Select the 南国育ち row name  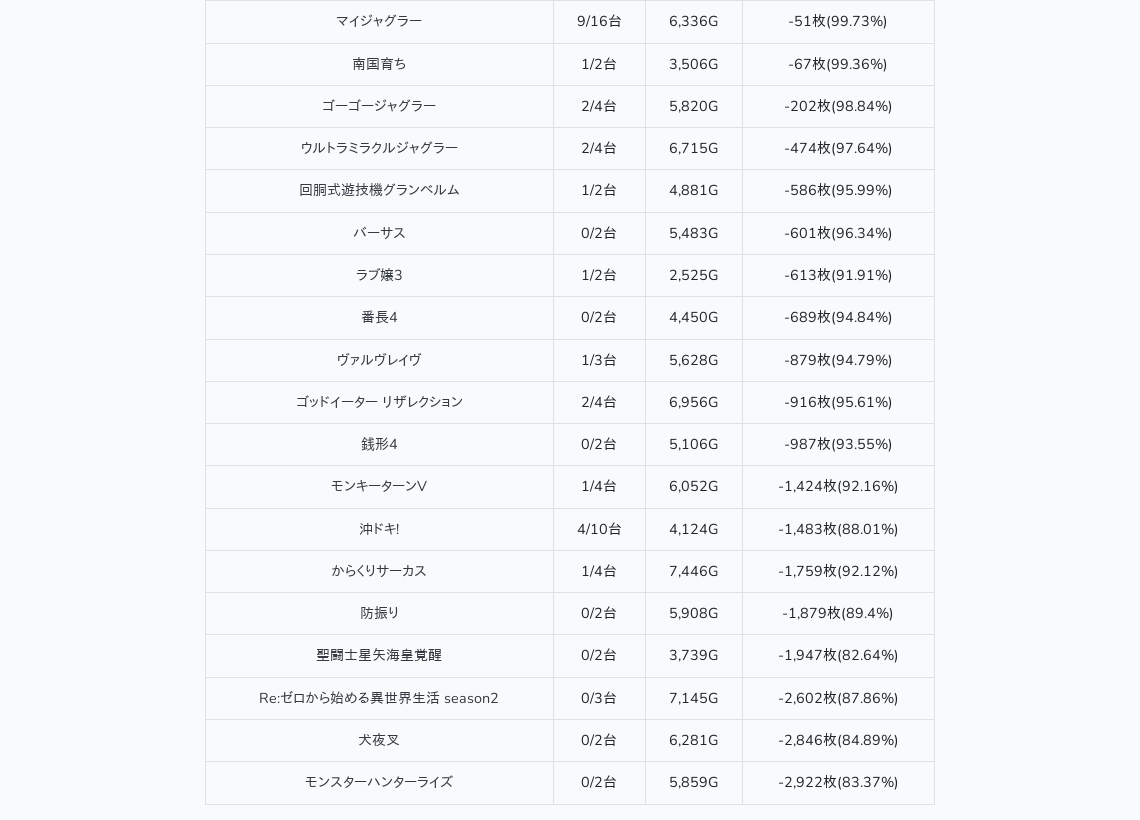pos(379,64)
